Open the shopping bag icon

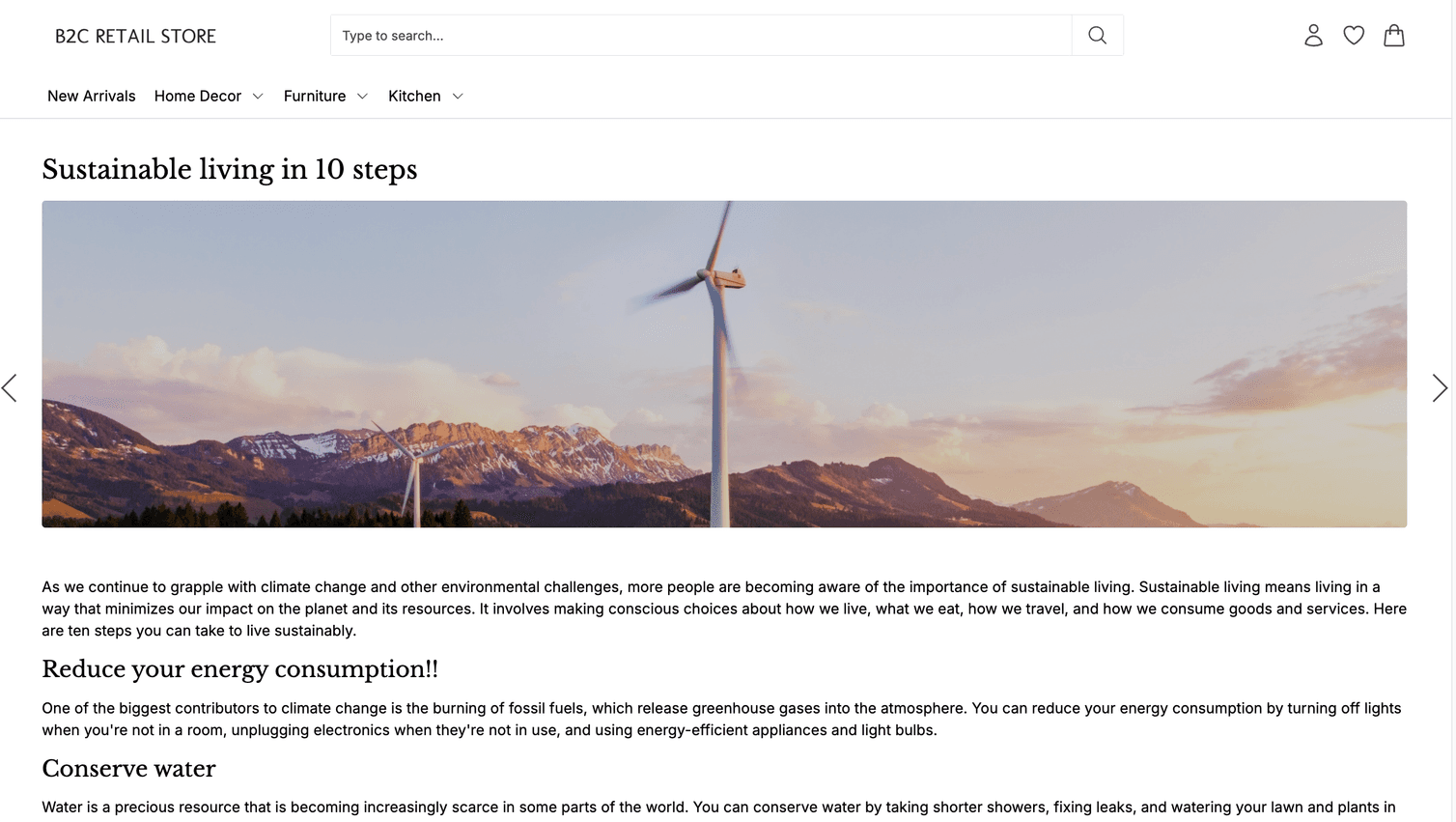coord(1394,35)
